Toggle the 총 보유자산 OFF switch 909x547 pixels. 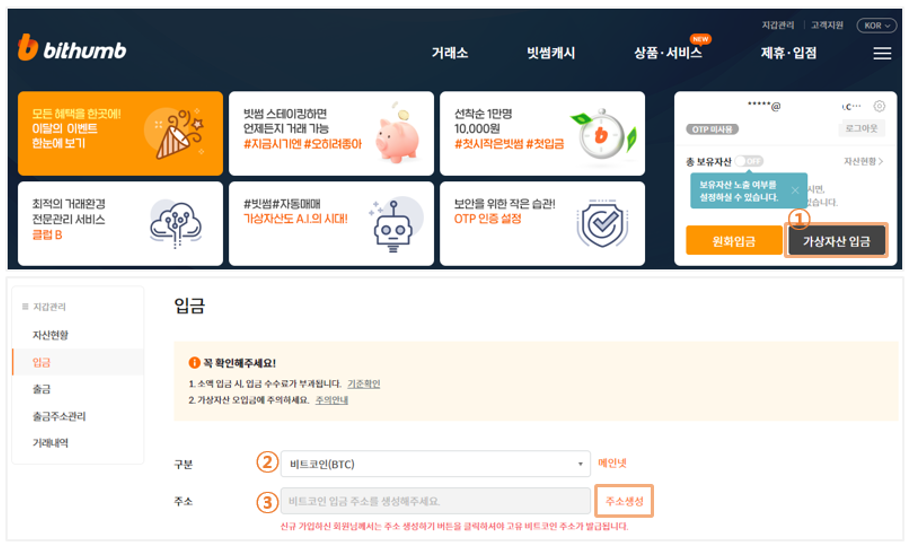pos(749,161)
